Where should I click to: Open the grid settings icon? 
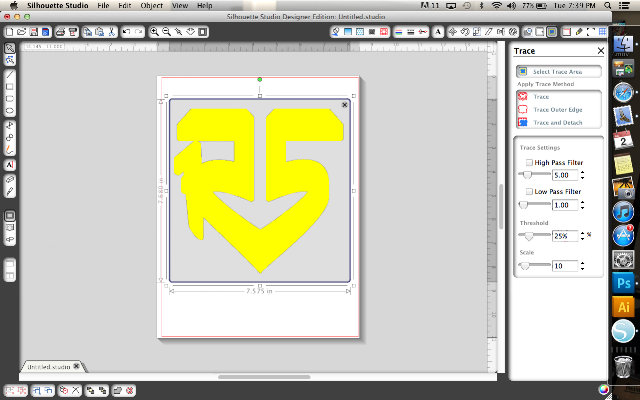pyautogui.click(x=602, y=32)
